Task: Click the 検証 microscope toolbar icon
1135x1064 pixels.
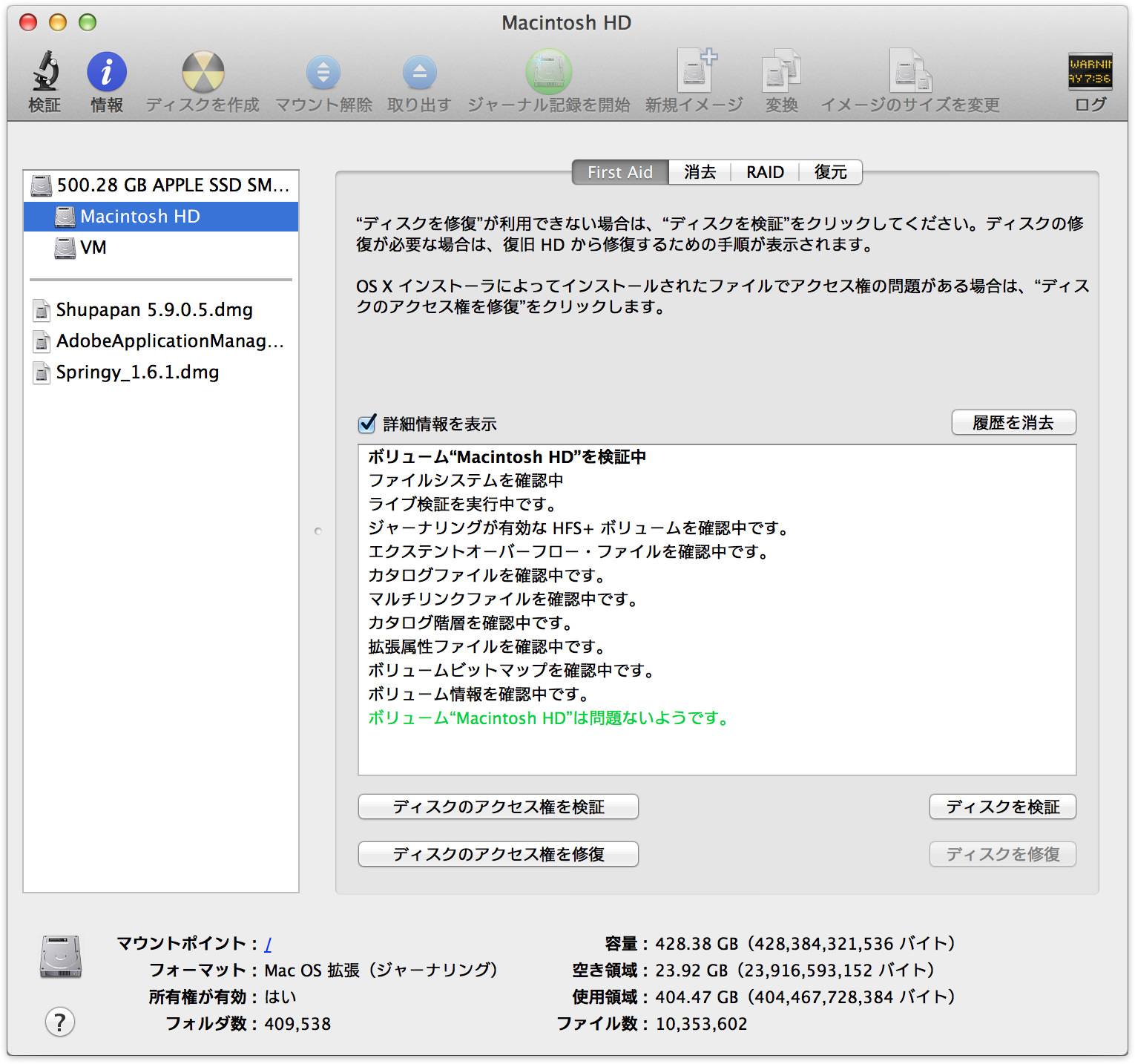Action: (45, 71)
